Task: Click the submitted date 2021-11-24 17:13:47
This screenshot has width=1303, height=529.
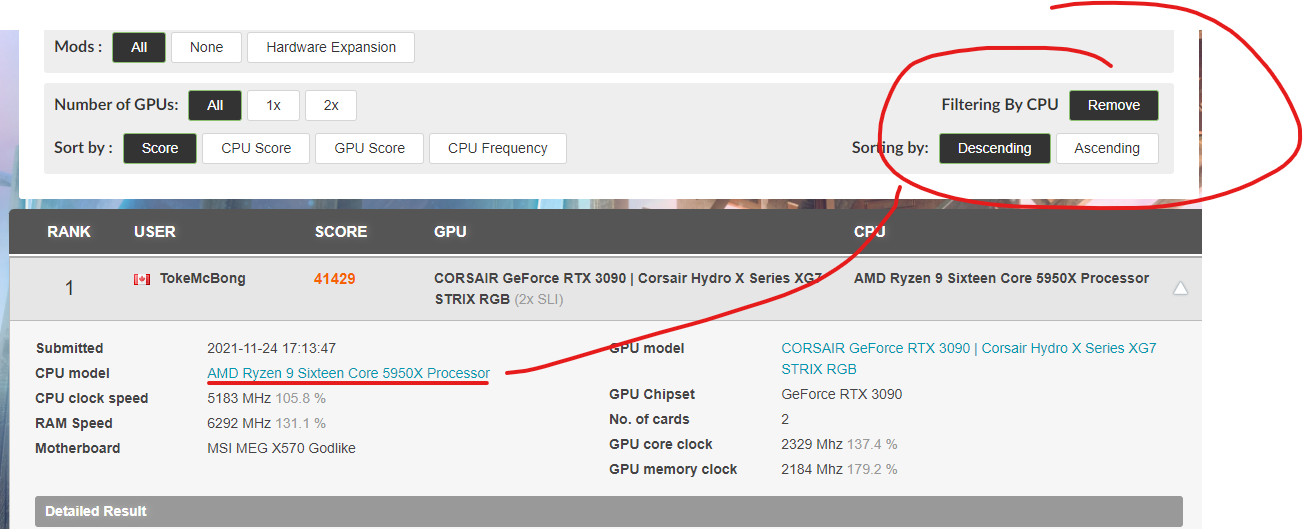Action: click(x=271, y=348)
